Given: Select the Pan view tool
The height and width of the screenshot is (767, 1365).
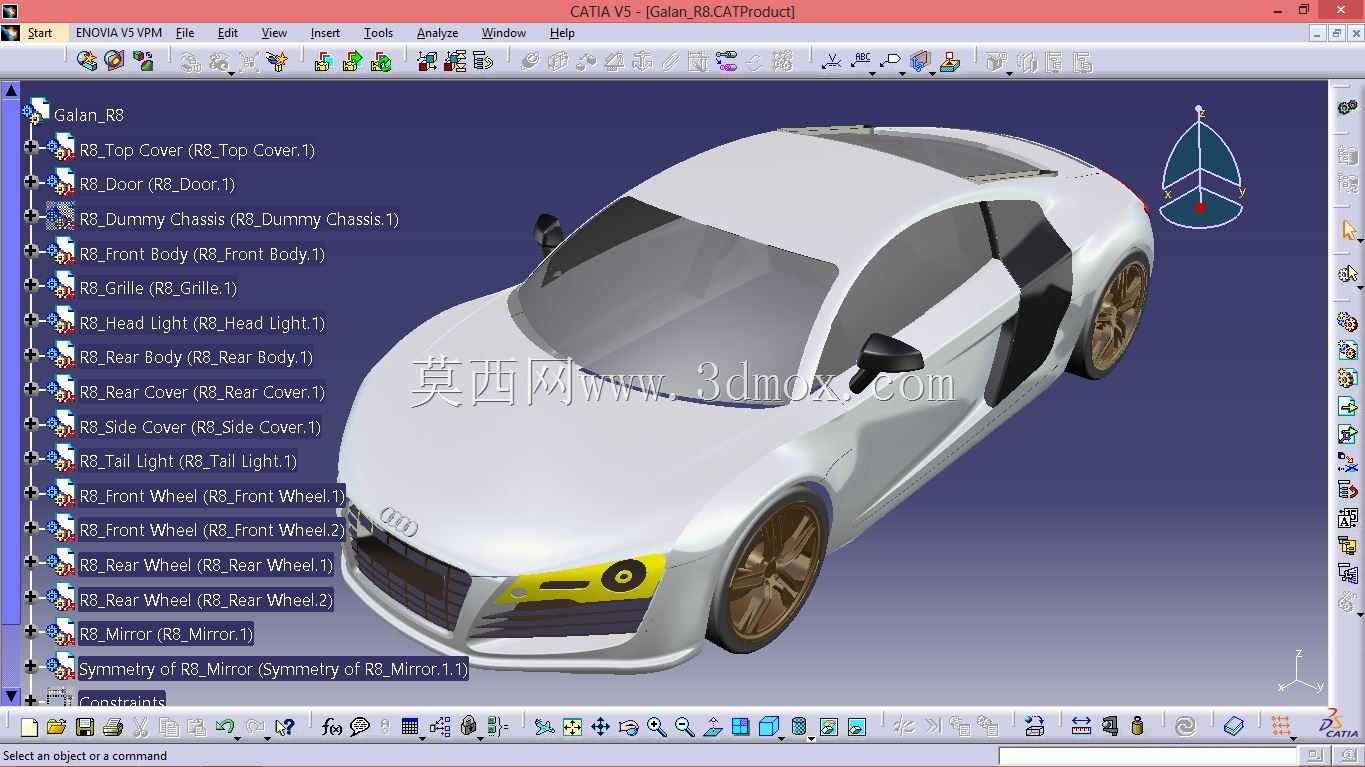Looking at the screenshot, I should (600, 727).
